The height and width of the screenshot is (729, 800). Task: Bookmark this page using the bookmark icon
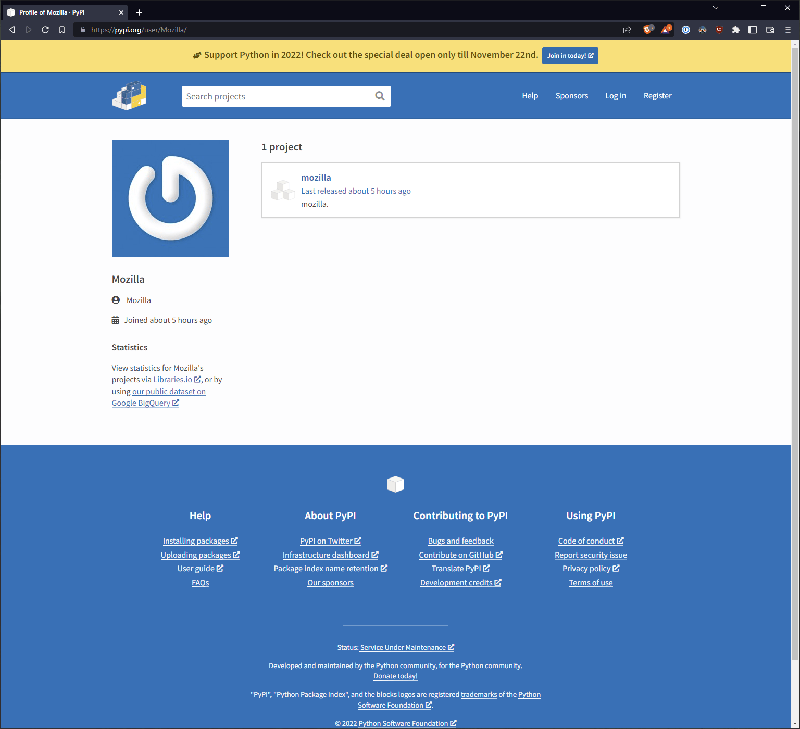pos(62,30)
